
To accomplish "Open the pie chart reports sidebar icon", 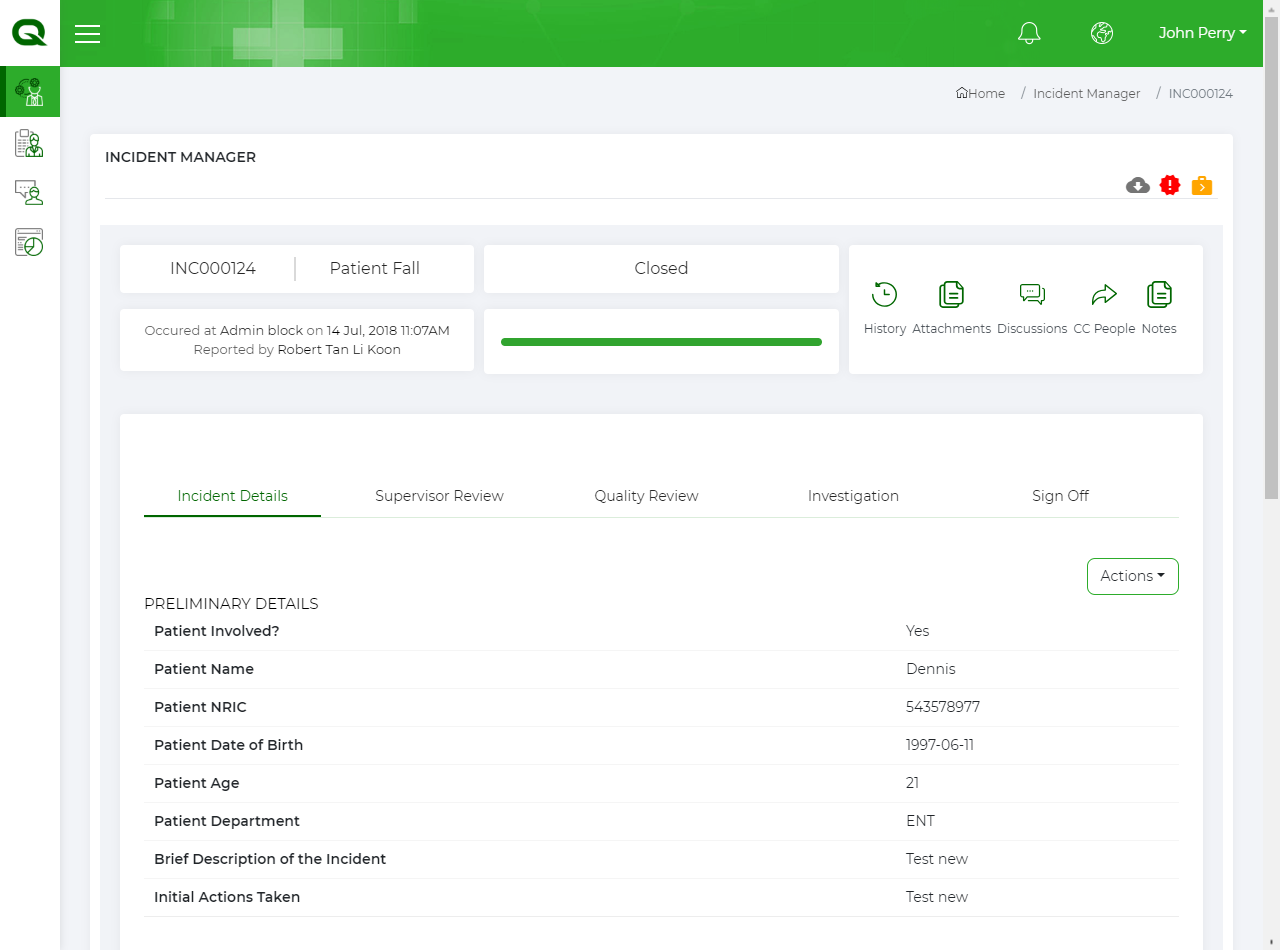I will click(29, 242).
